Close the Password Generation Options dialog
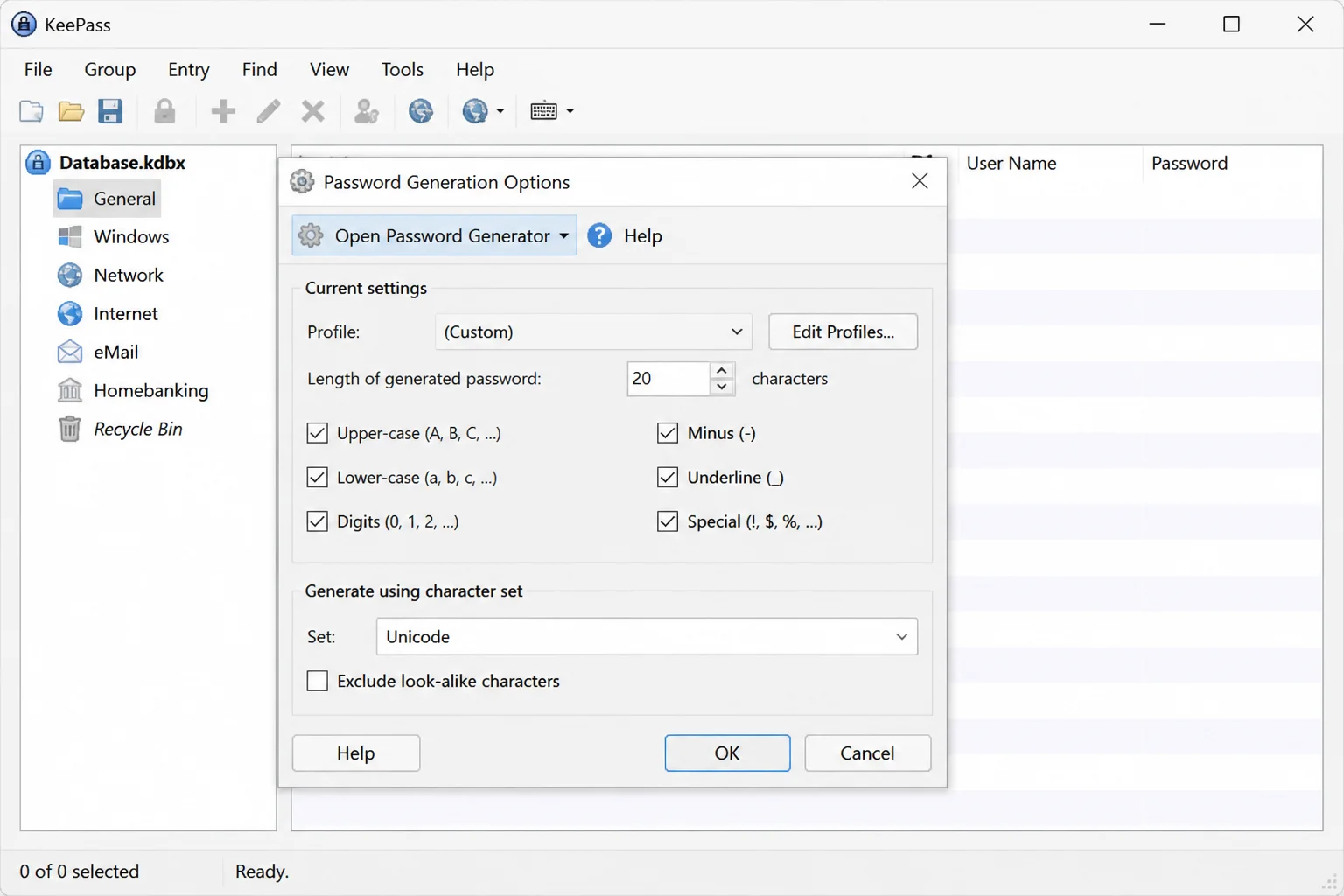Image resolution: width=1344 pixels, height=896 pixels. [x=920, y=181]
